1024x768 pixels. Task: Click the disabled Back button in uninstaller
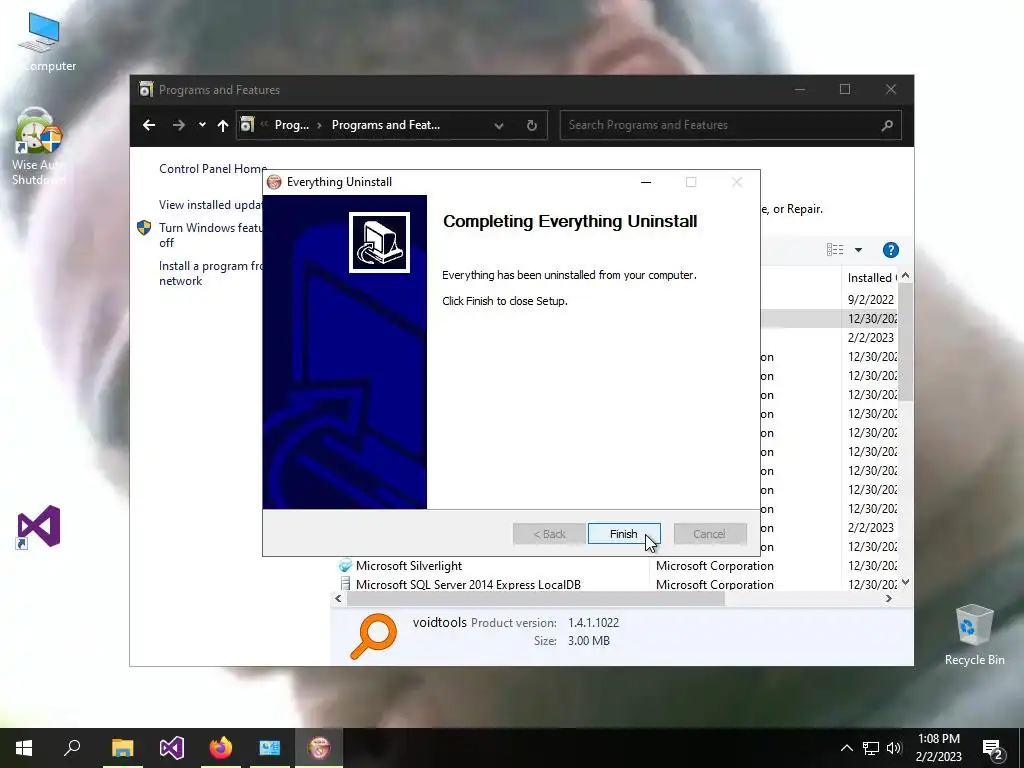(x=549, y=534)
